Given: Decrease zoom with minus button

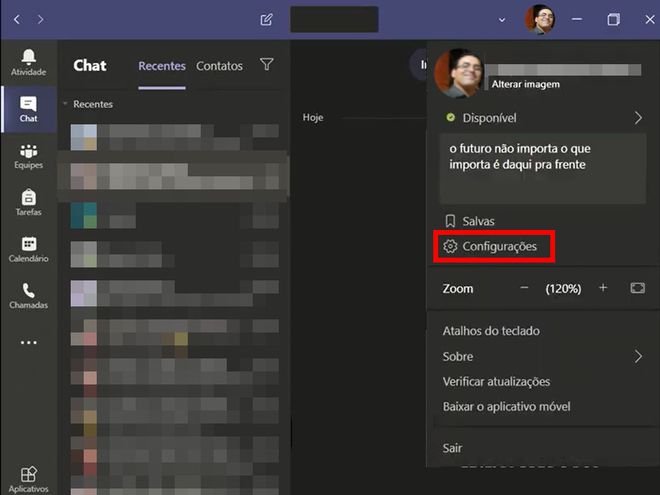Looking at the screenshot, I should click(x=524, y=288).
